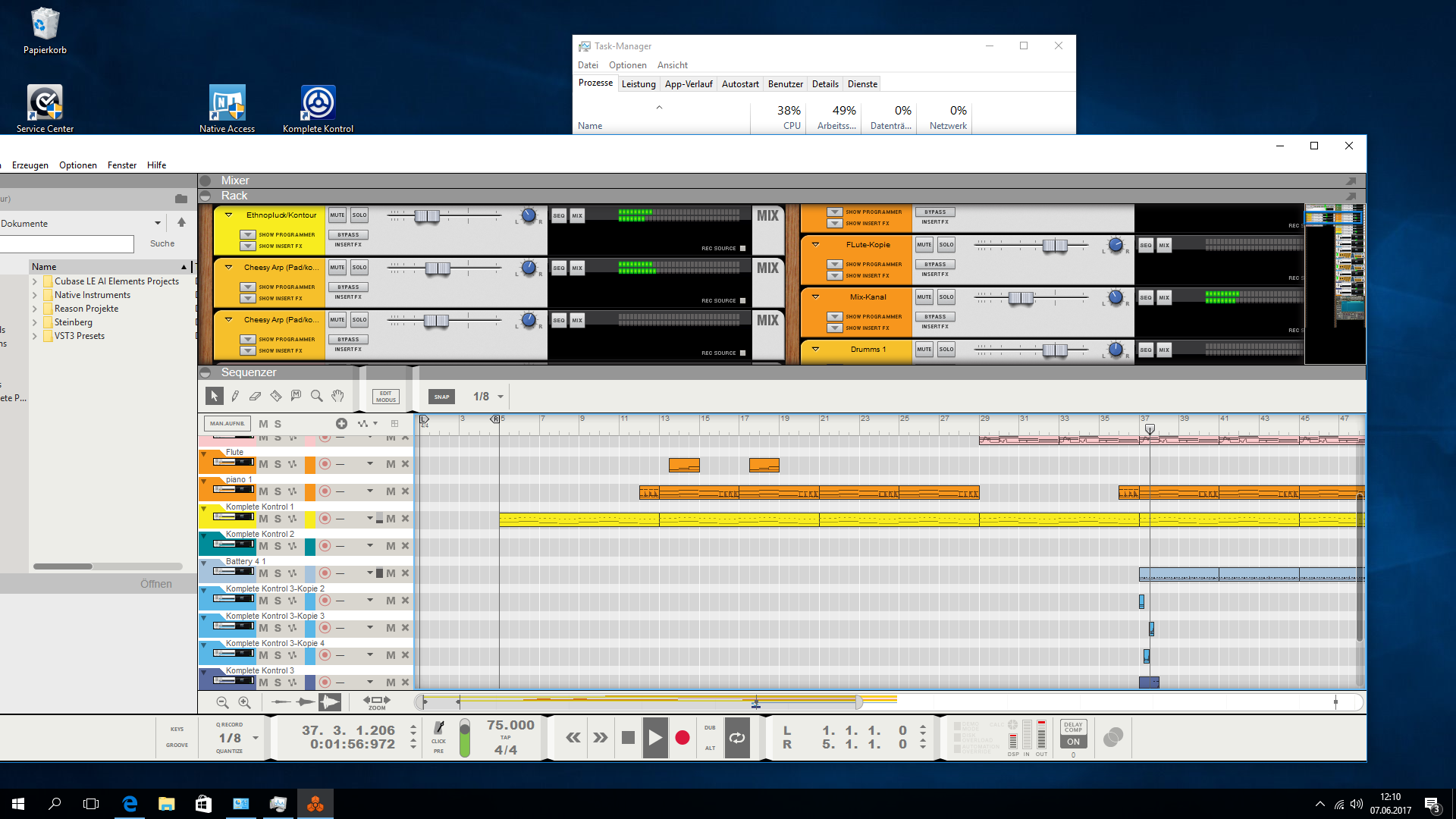The width and height of the screenshot is (1456, 819).
Task: Toggle MAN. AUFNB. manual record button
Action: [227, 424]
